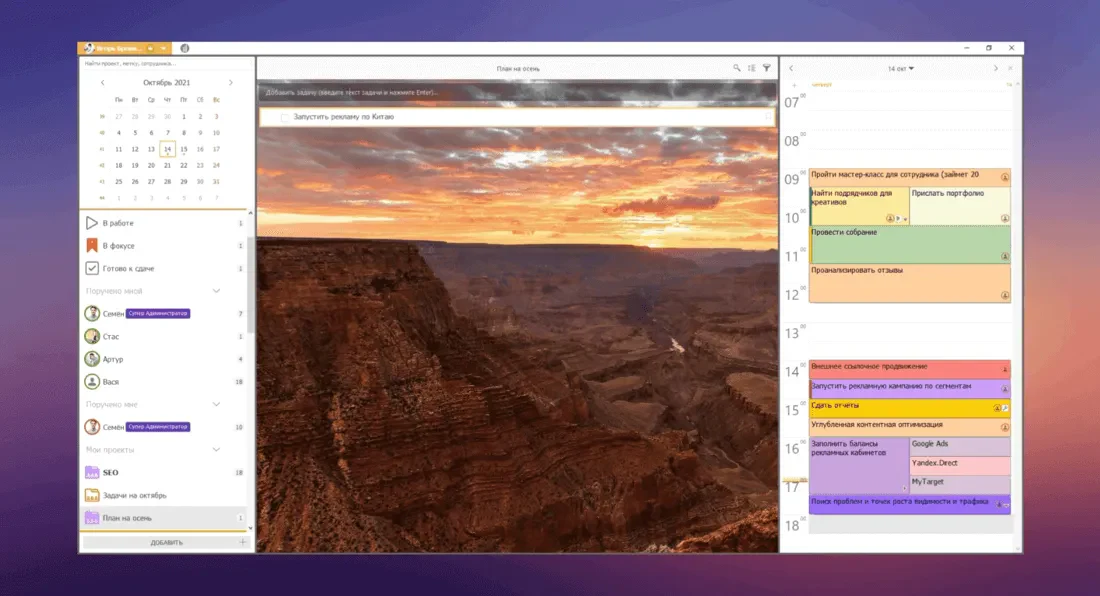Click the plus icon in day schedule

point(794,85)
